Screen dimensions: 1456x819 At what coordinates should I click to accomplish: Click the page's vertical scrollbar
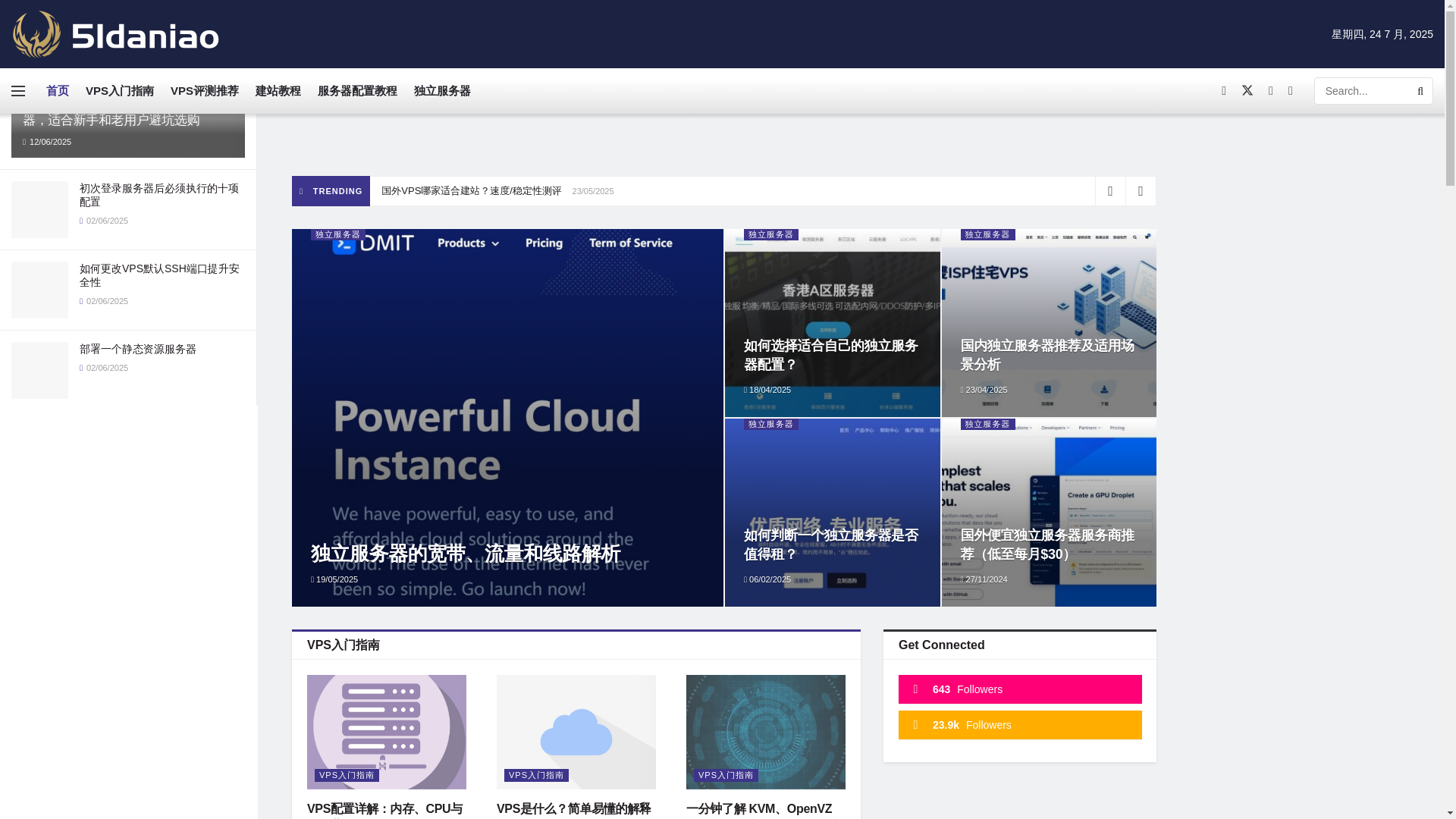[1450, 409]
